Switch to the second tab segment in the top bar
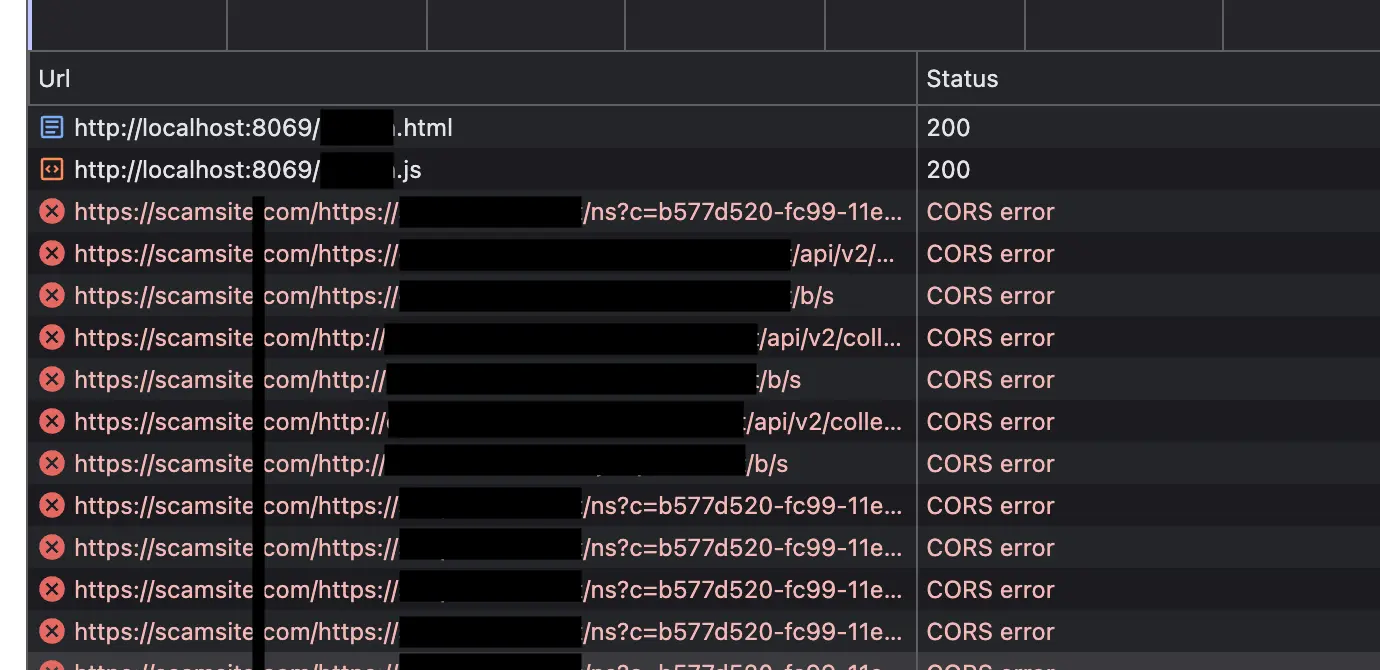Screen dimensions: 1380x670 pyautogui.click(x=326, y=26)
